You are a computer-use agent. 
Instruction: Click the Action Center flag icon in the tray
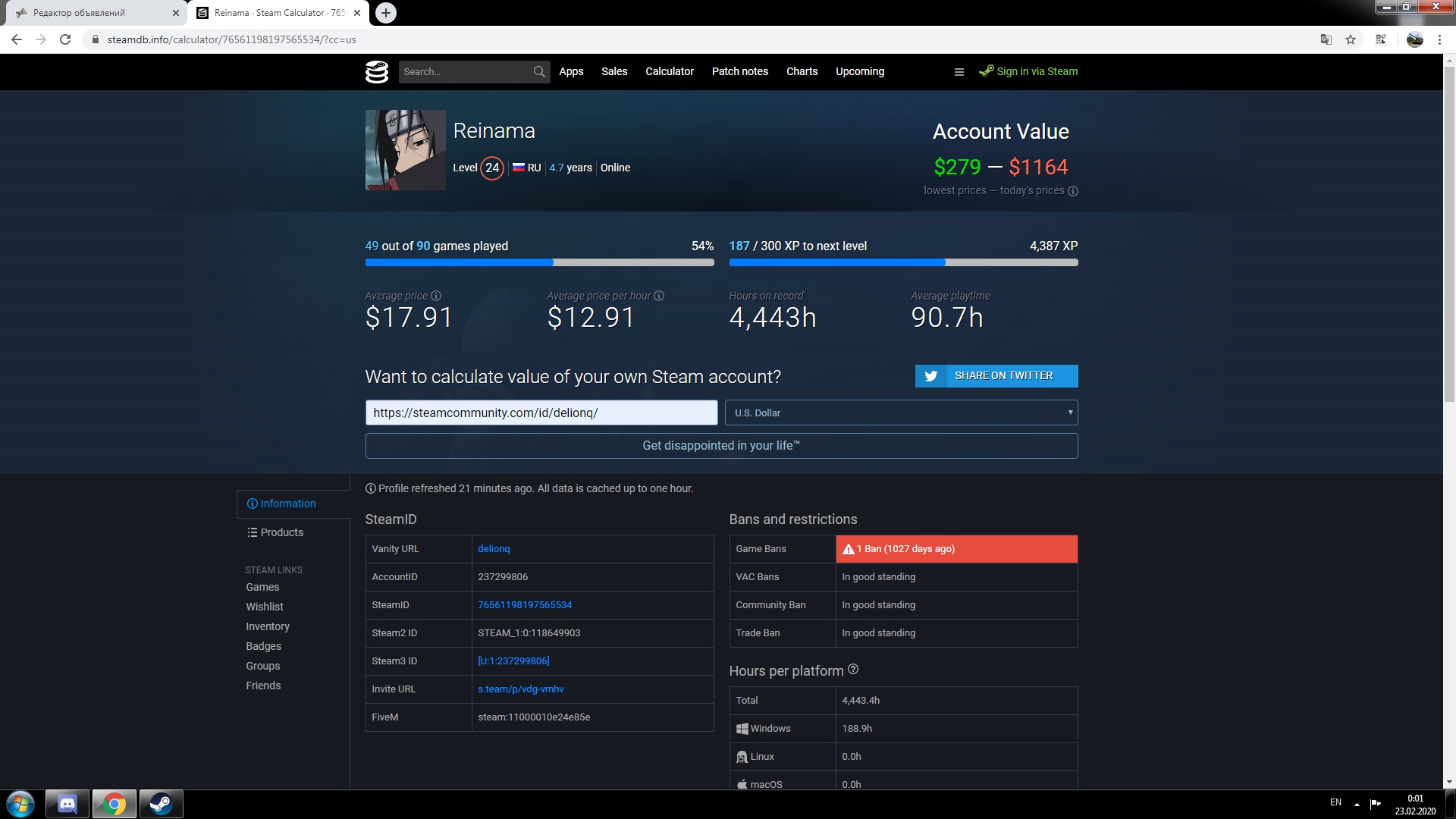(1375, 804)
